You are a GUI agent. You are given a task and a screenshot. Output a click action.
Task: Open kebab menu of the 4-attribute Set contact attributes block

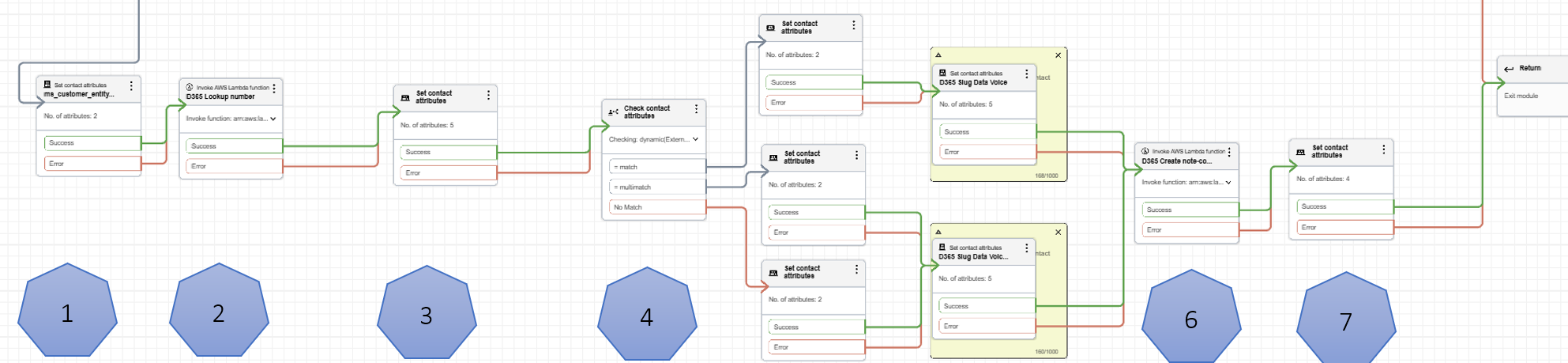(x=1383, y=149)
